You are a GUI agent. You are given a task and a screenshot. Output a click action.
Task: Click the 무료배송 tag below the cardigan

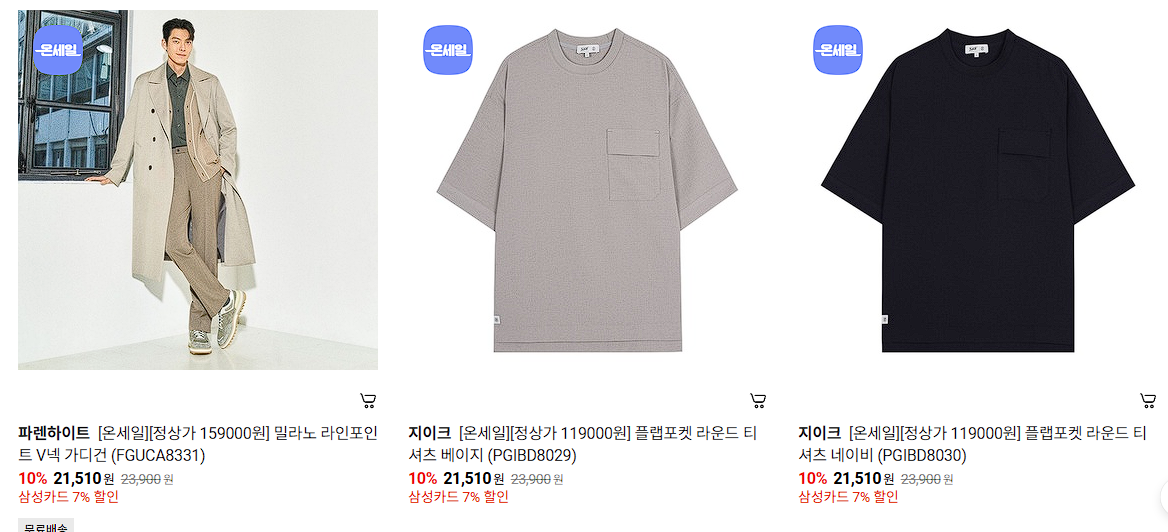(45, 526)
